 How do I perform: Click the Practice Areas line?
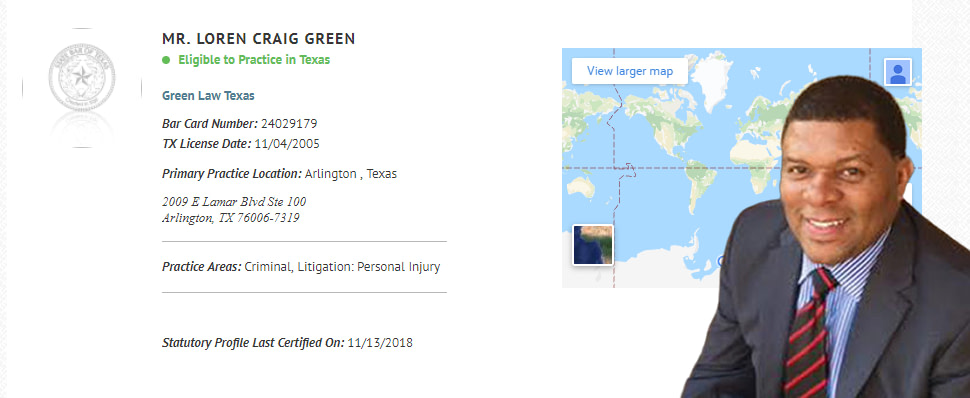pos(301,267)
